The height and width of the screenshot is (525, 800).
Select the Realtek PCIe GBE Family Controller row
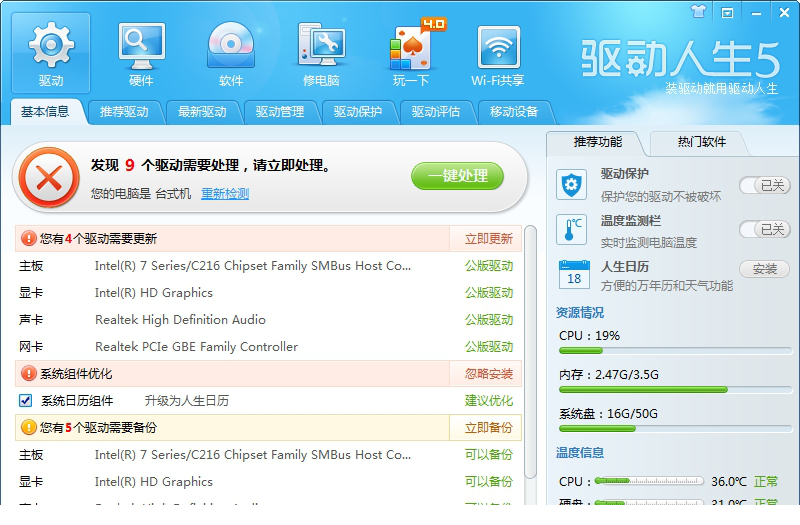268,347
